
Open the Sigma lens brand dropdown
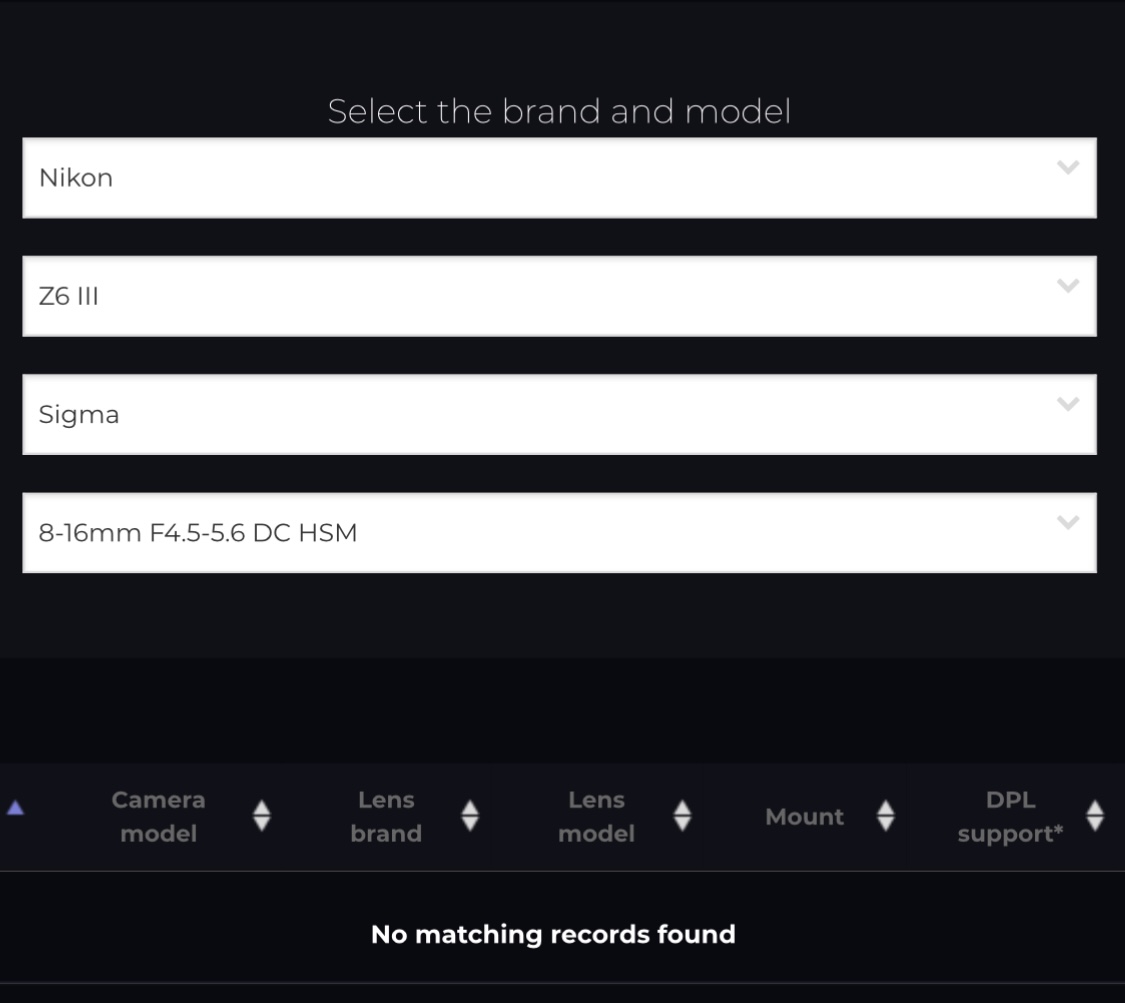tap(560, 415)
